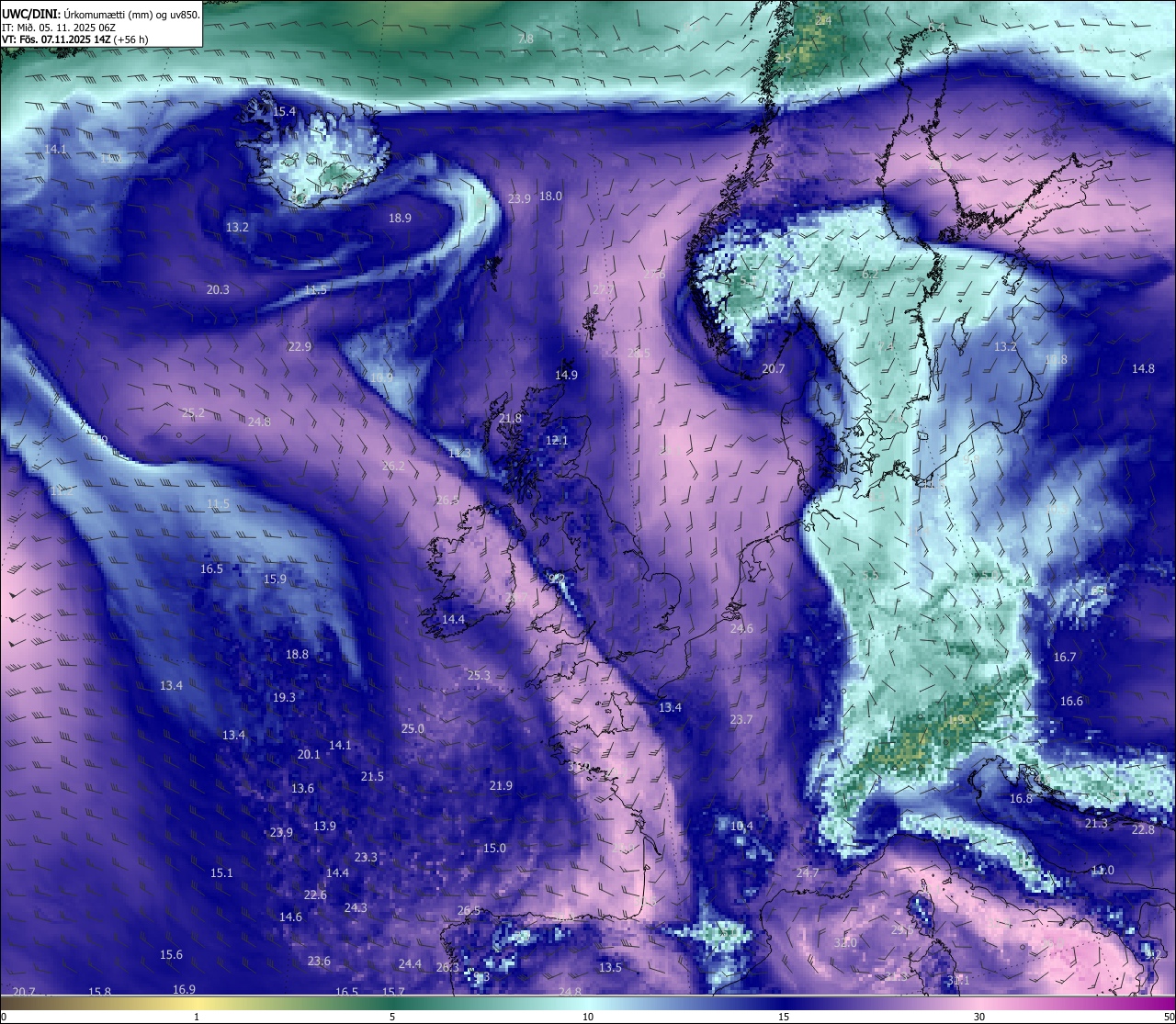Screen dimensions: 1176x1024
Task: Select the 16.7 value over eastern Europe
Action: tap(1065, 658)
